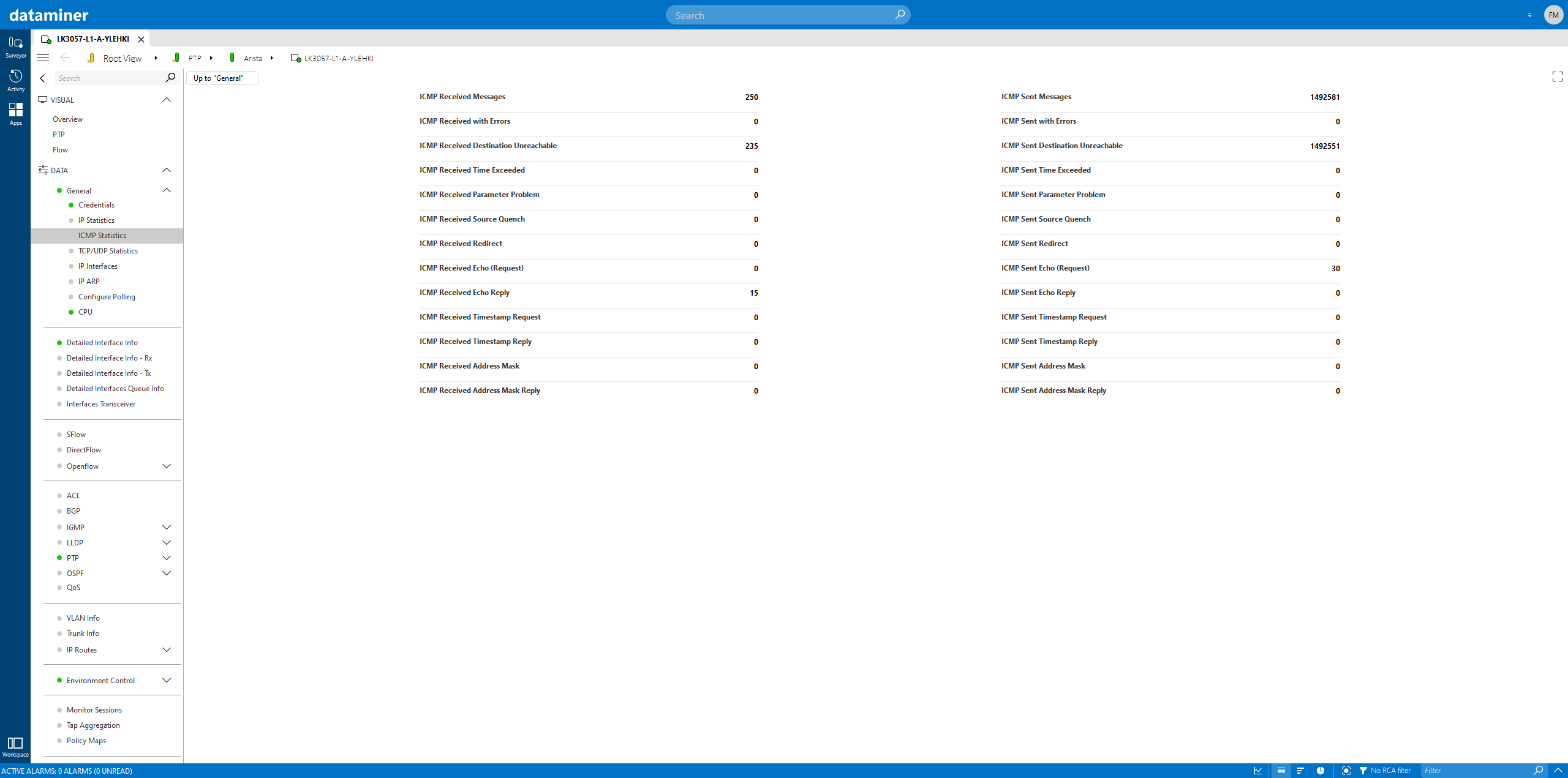Open the Configure Polling page
The height and width of the screenshot is (778, 1568).
pyautogui.click(x=107, y=297)
